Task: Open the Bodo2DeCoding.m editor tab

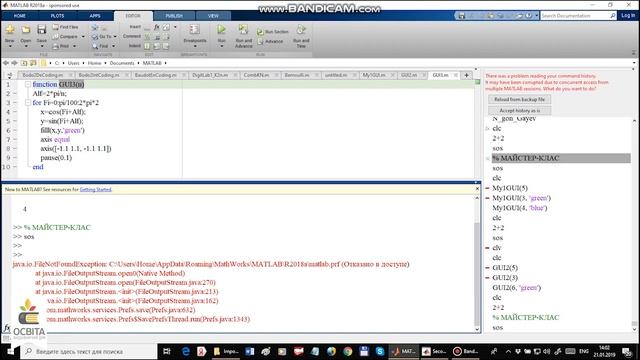Action: point(42,75)
